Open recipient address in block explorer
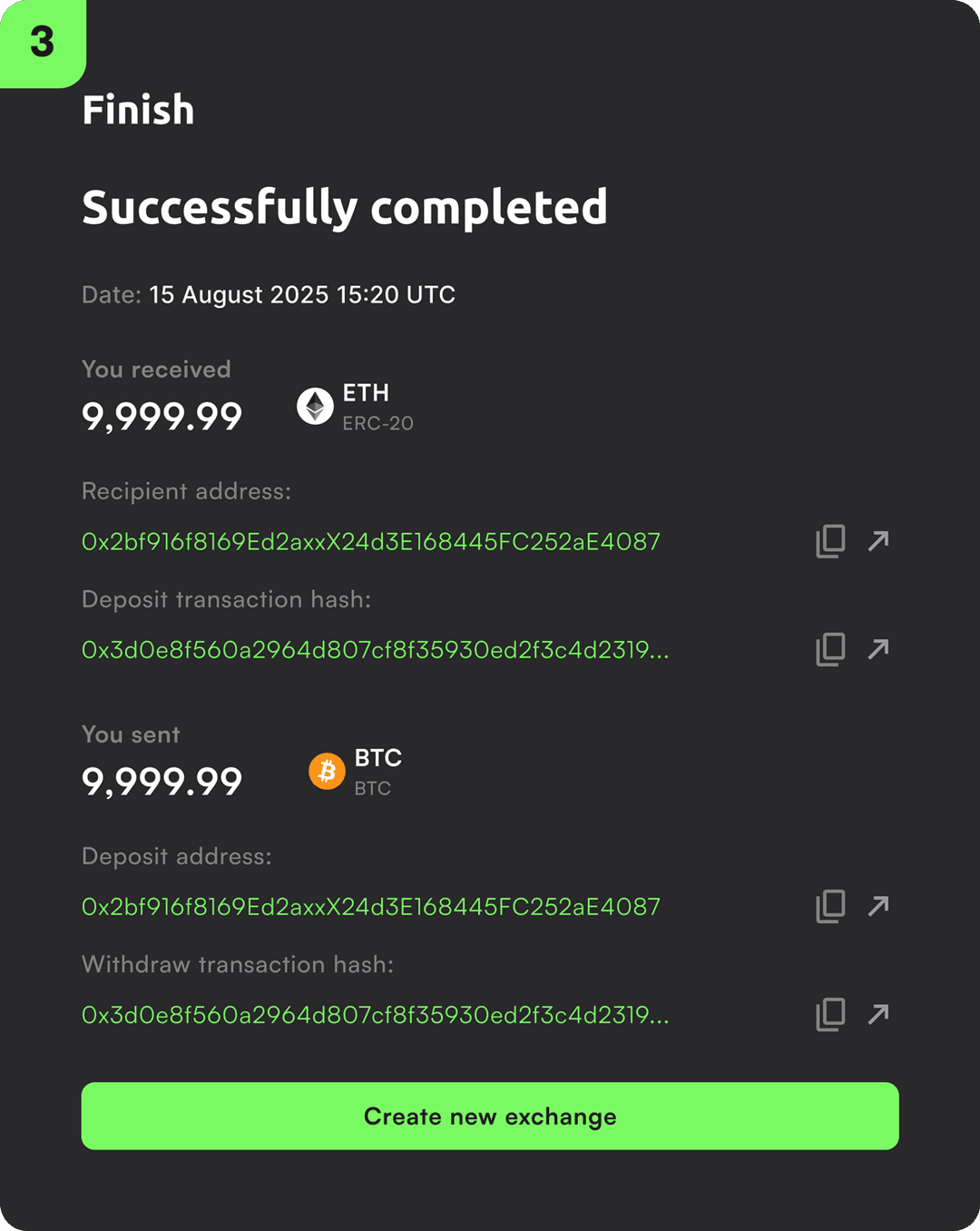The image size is (980, 1231). [x=878, y=541]
